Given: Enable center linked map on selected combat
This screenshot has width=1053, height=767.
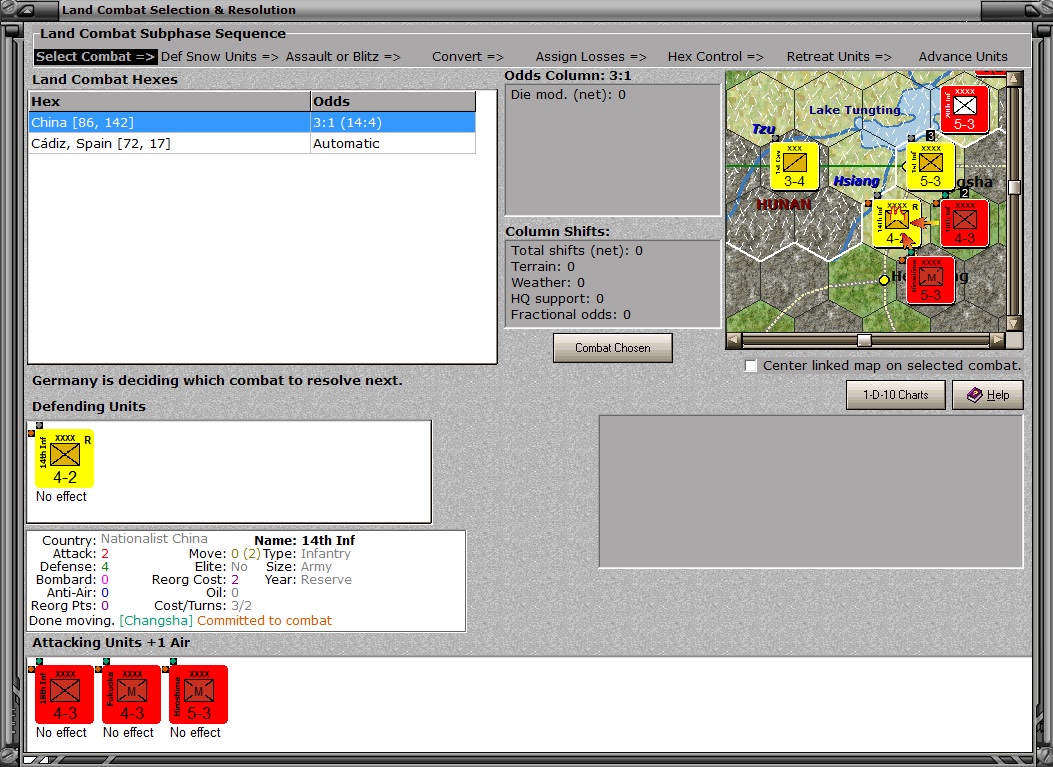Looking at the screenshot, I should (x=751, y=366).
